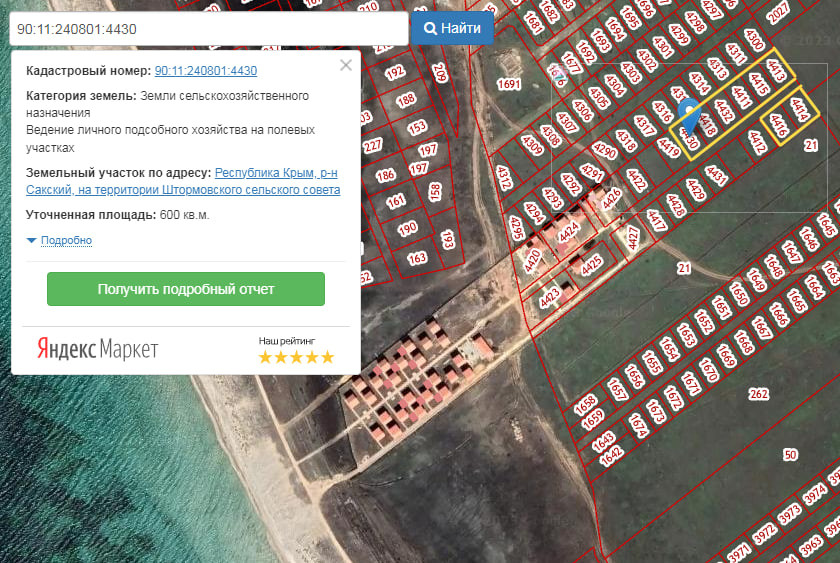Select parcel 4428 on the map

676,205
